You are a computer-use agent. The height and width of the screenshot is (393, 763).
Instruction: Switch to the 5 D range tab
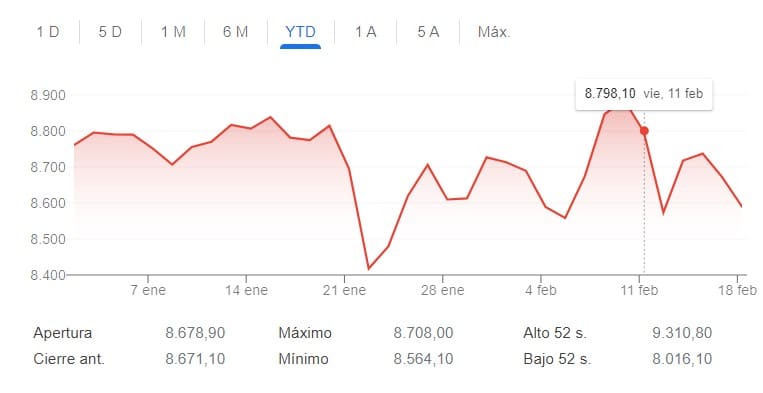(x=110, y=32)
